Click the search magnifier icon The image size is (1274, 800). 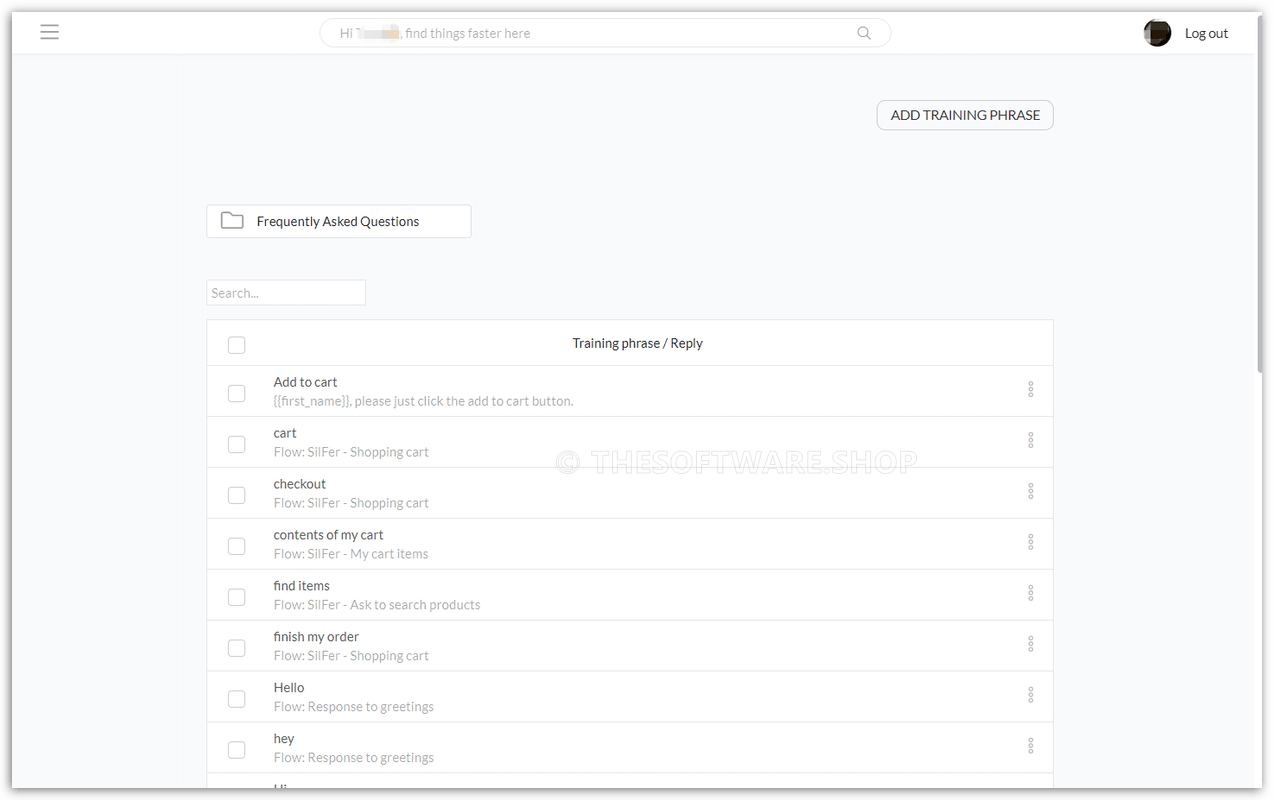862,32
